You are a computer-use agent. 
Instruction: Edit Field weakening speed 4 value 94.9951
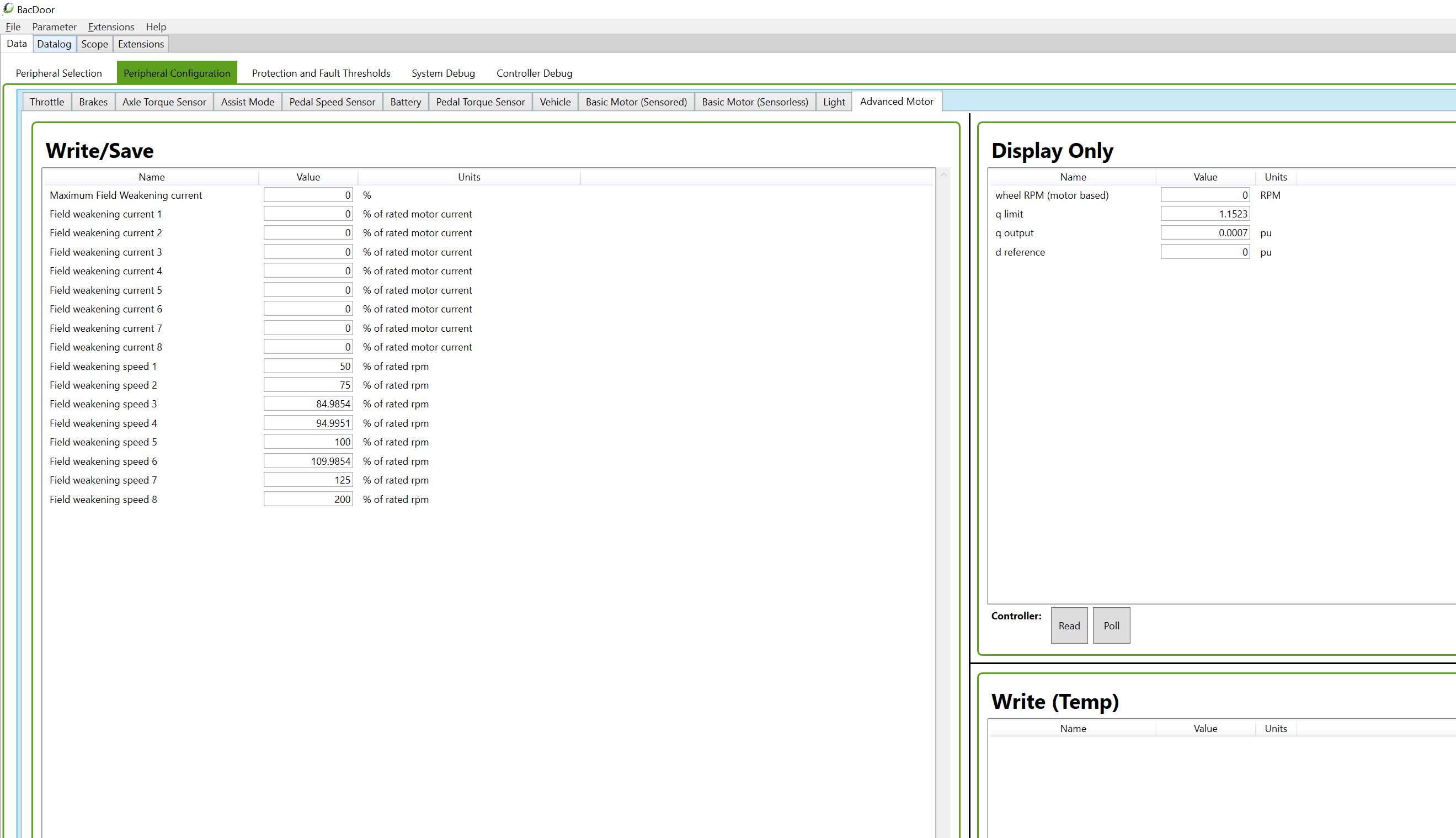click(x=308, y=423)
